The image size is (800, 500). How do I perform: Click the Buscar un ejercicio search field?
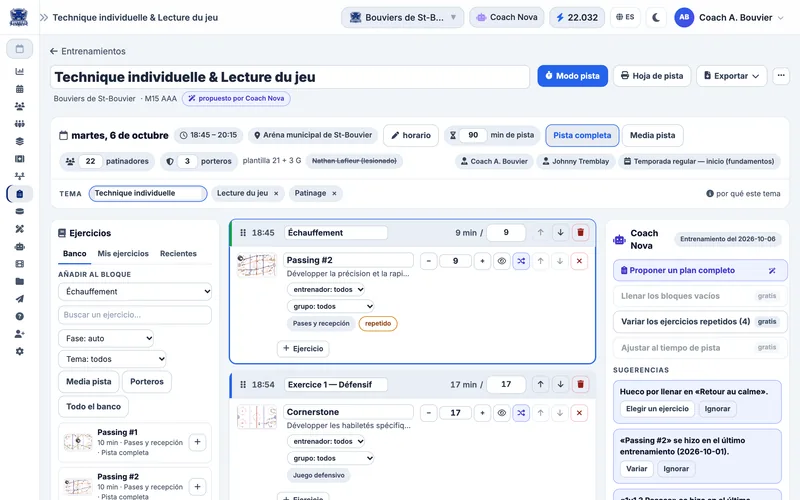[135, 315]
